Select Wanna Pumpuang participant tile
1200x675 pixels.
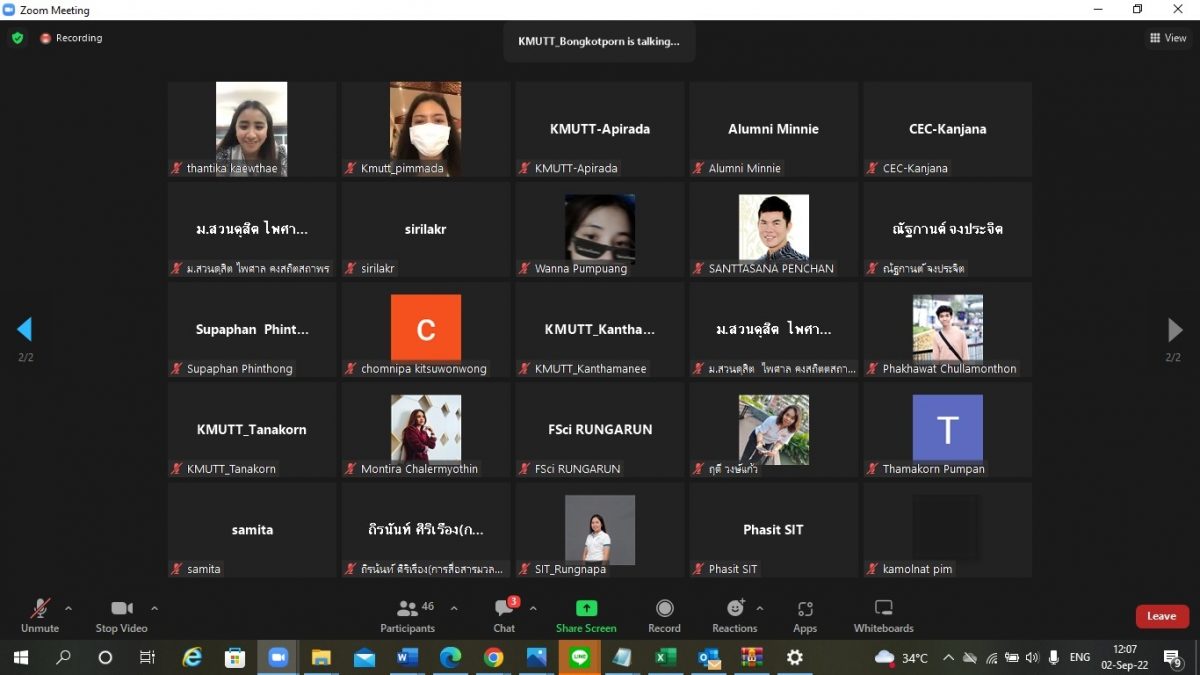600,229
